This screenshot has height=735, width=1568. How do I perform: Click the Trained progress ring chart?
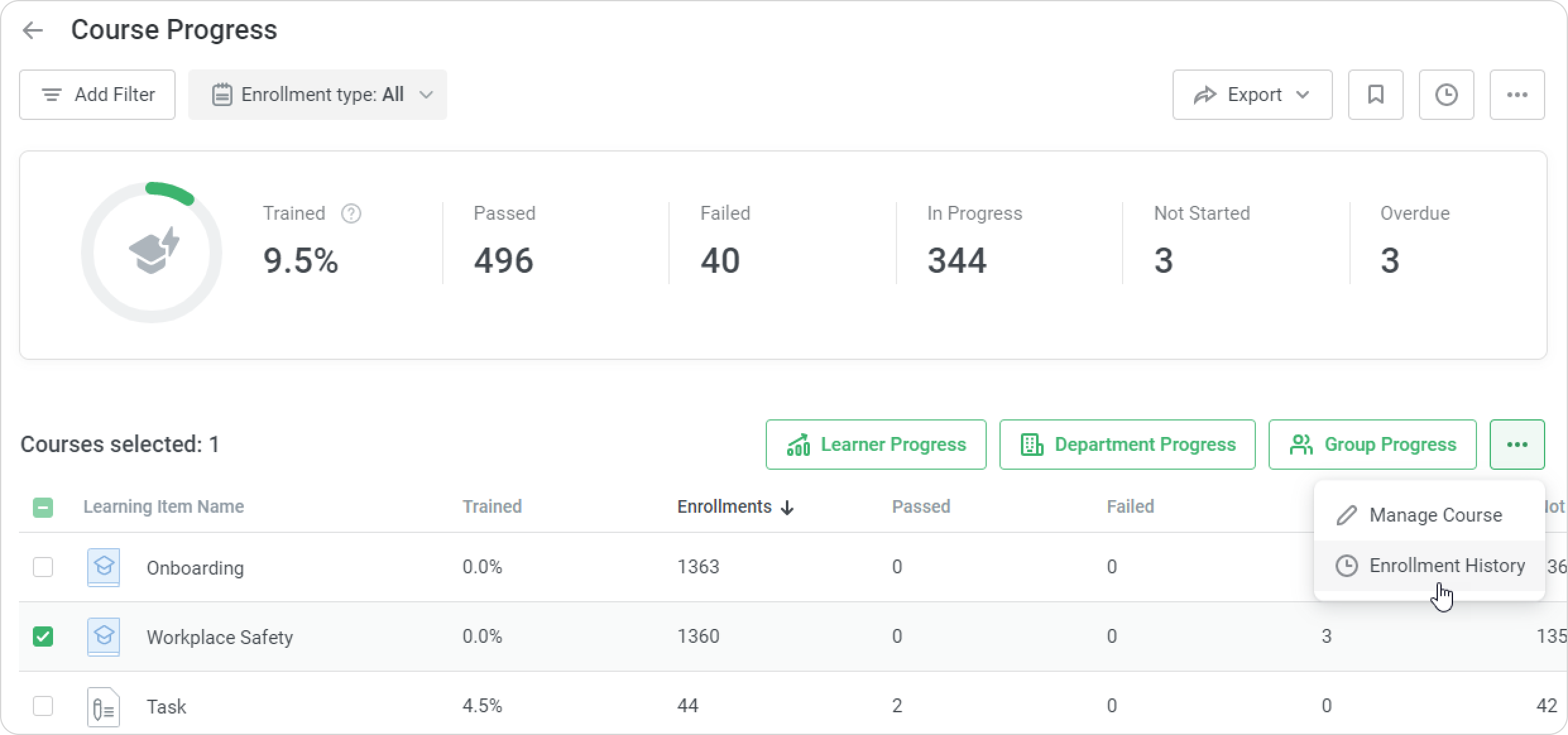[x=152, y=253]
